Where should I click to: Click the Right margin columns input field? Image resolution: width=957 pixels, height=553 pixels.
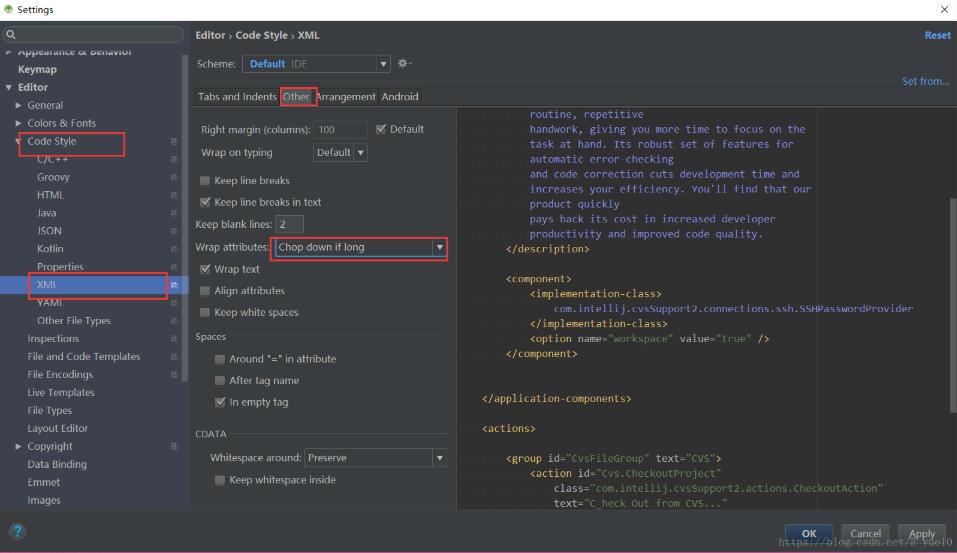pos(340,130)
